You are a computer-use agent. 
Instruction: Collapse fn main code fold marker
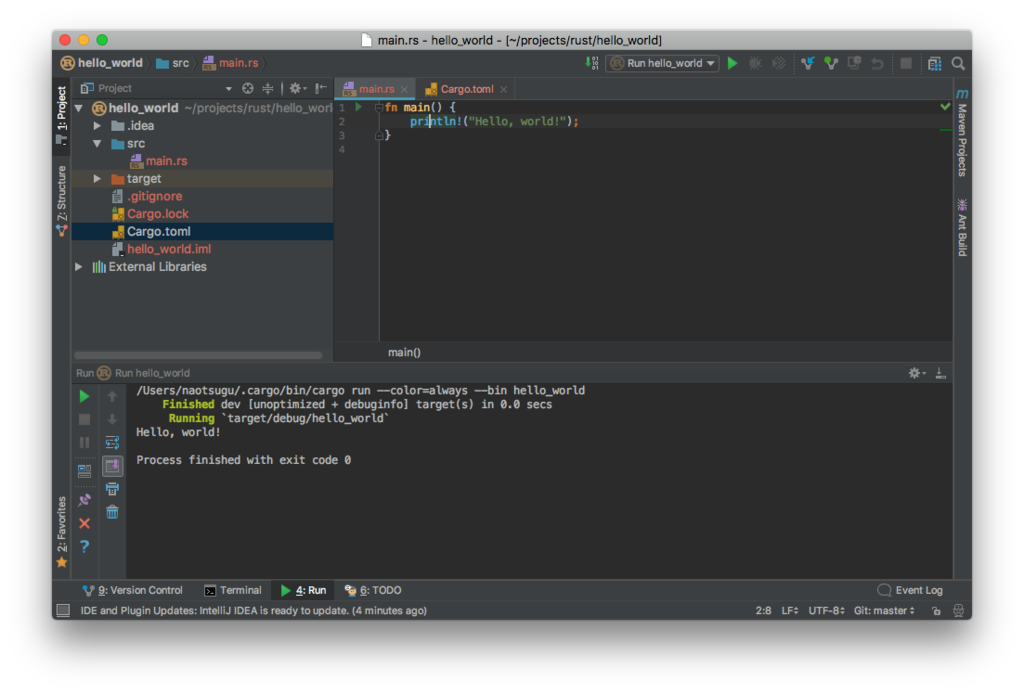point(379,107)
